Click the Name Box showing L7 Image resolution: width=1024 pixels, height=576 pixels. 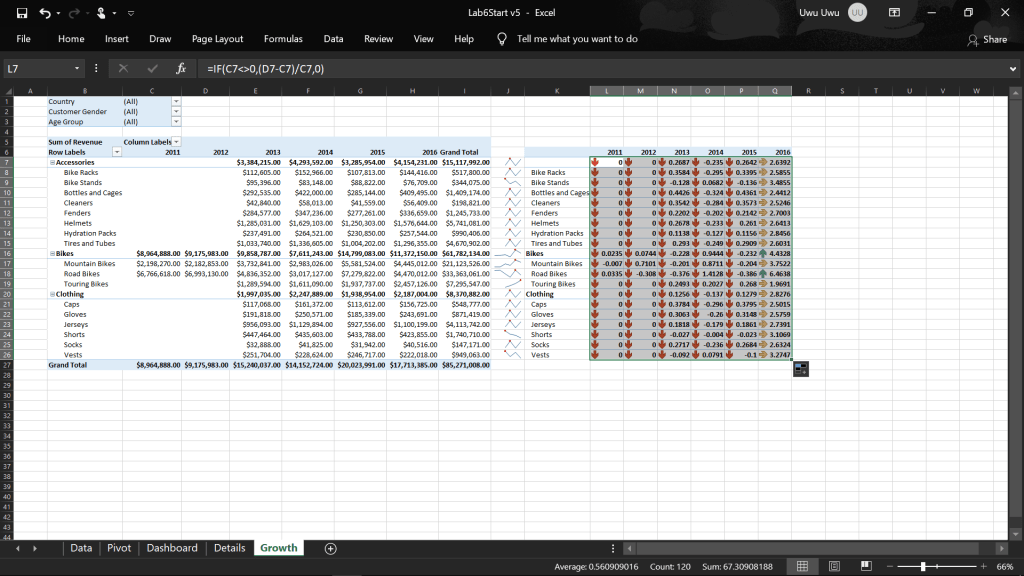40,69
